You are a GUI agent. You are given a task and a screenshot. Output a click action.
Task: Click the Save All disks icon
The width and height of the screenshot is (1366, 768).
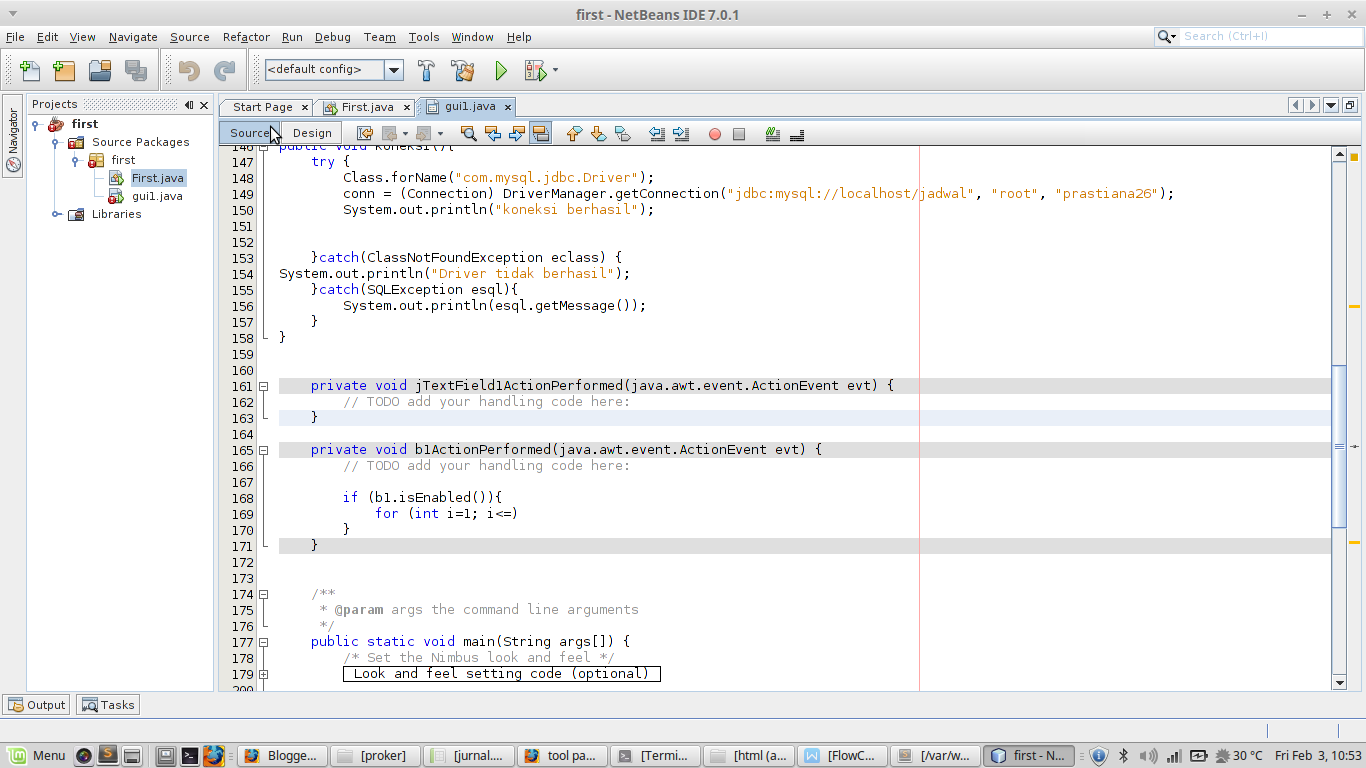[x=135, y=70]
